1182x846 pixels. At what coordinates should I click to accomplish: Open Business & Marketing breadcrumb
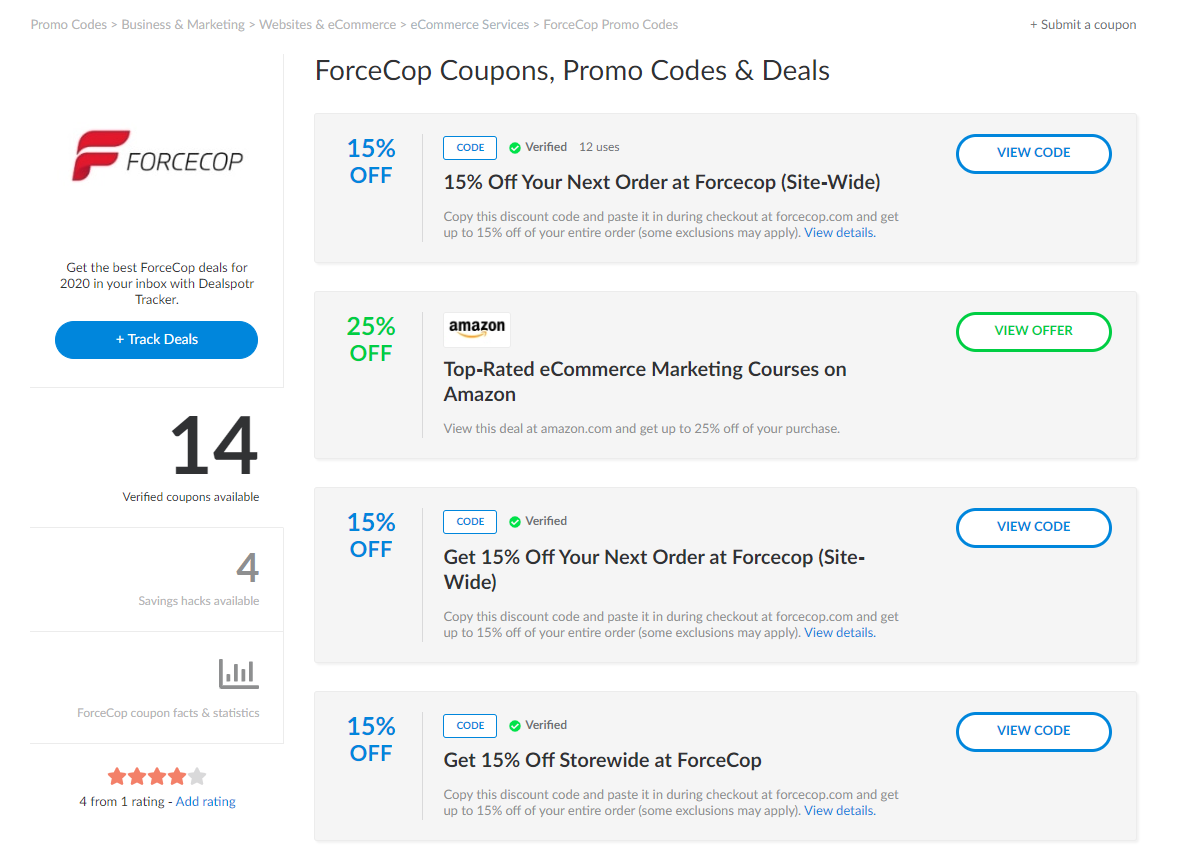pyautogui.click(x=183, y=25)
